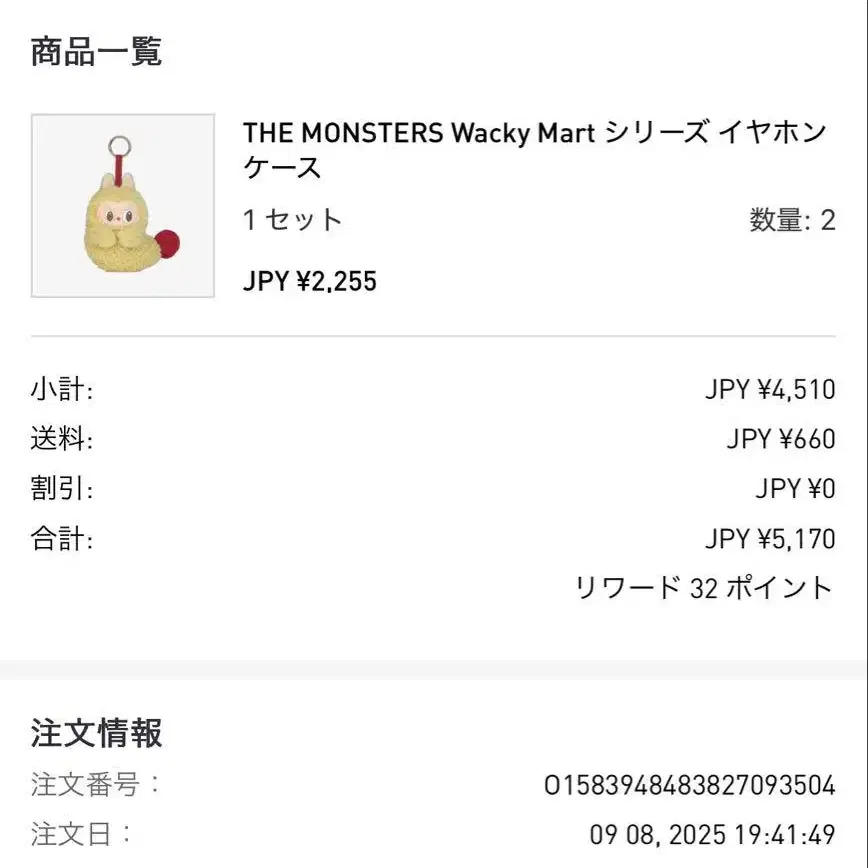Click the 商品一覧 section heading
The image size is (868, 868).
(96, 51)
